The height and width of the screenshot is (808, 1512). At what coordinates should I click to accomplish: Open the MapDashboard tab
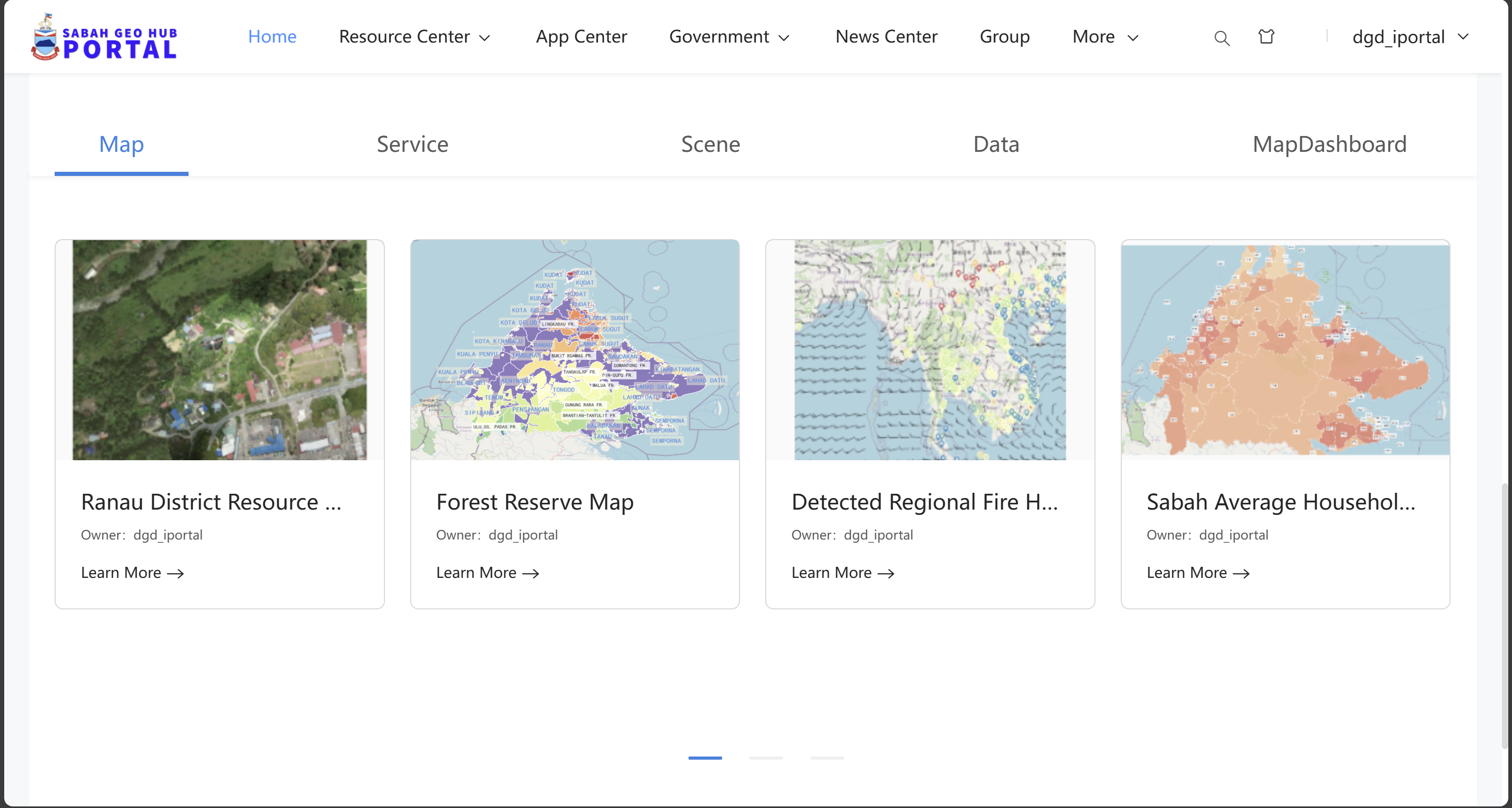tap(1329, 144)
